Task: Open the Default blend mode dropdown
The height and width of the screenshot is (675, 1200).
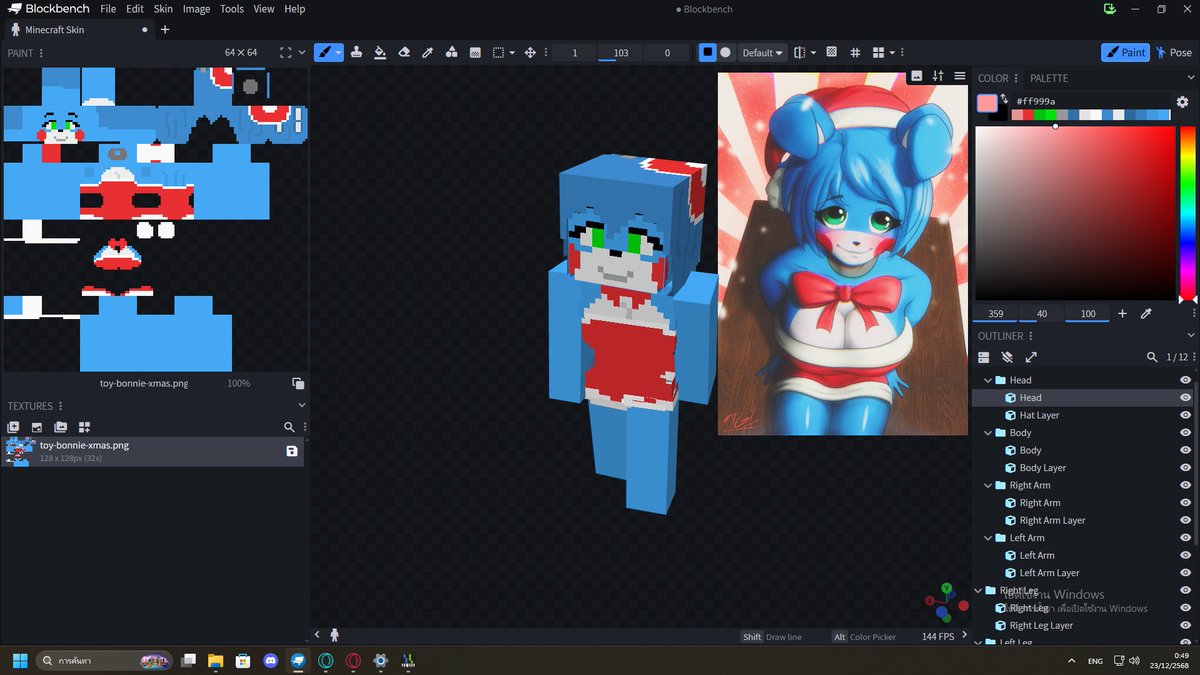Action: point(762,53)
